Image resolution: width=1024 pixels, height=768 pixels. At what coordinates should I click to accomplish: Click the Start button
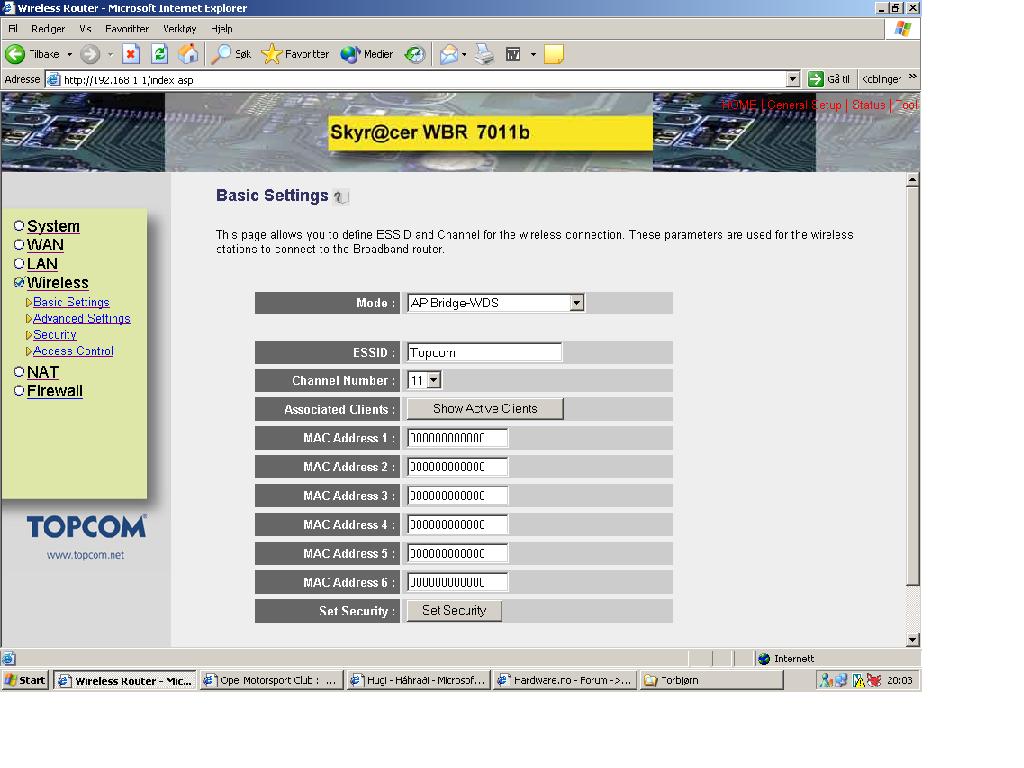click(x=25, y=680)
